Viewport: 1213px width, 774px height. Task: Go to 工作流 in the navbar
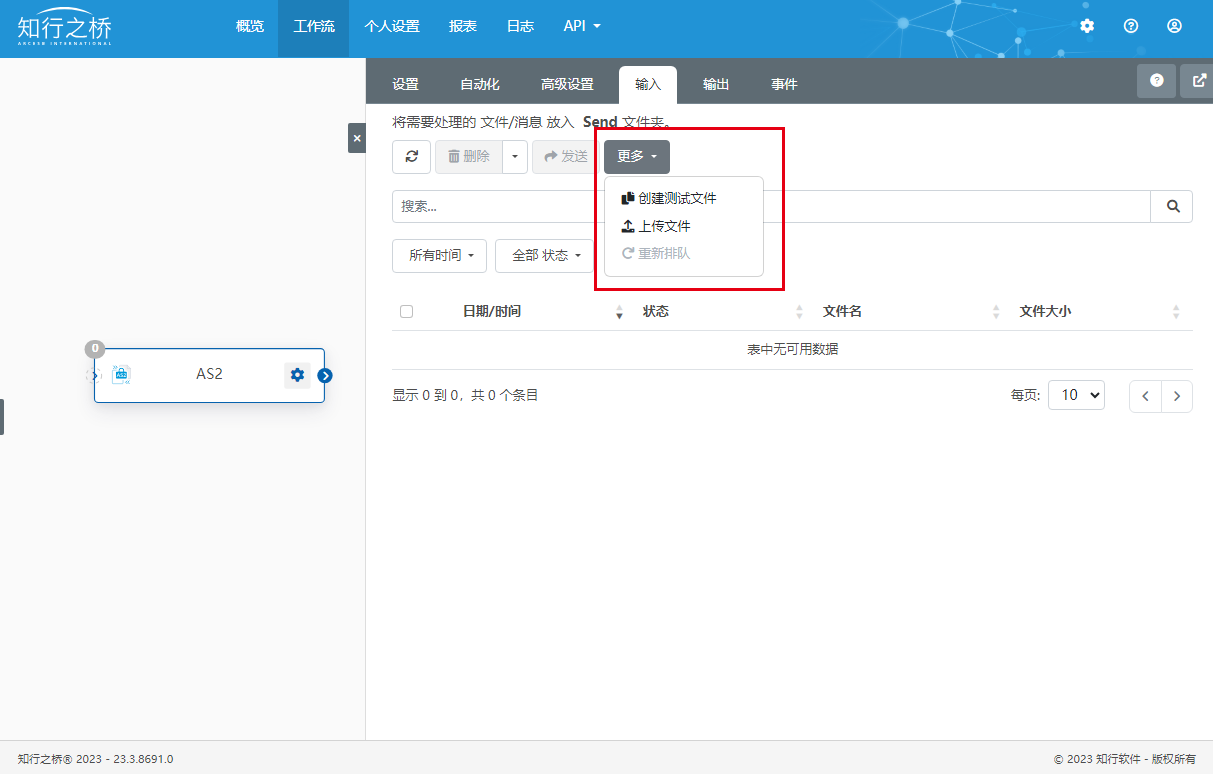314,27
